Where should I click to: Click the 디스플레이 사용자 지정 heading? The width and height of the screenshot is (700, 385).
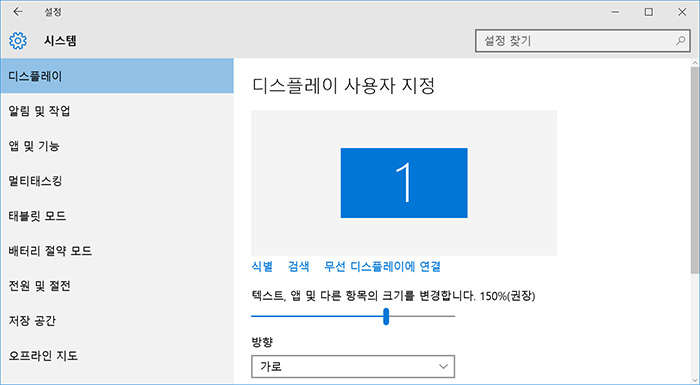tap(343, 86)
